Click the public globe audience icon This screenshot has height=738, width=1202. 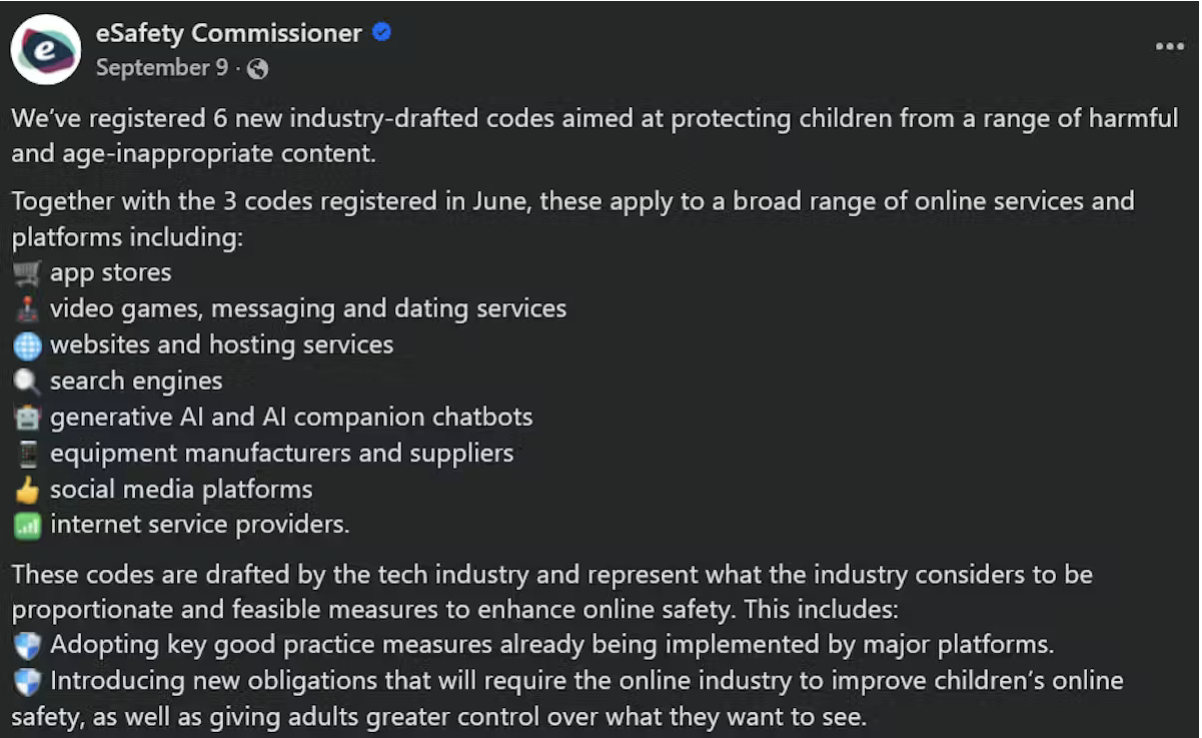point(258,69)
